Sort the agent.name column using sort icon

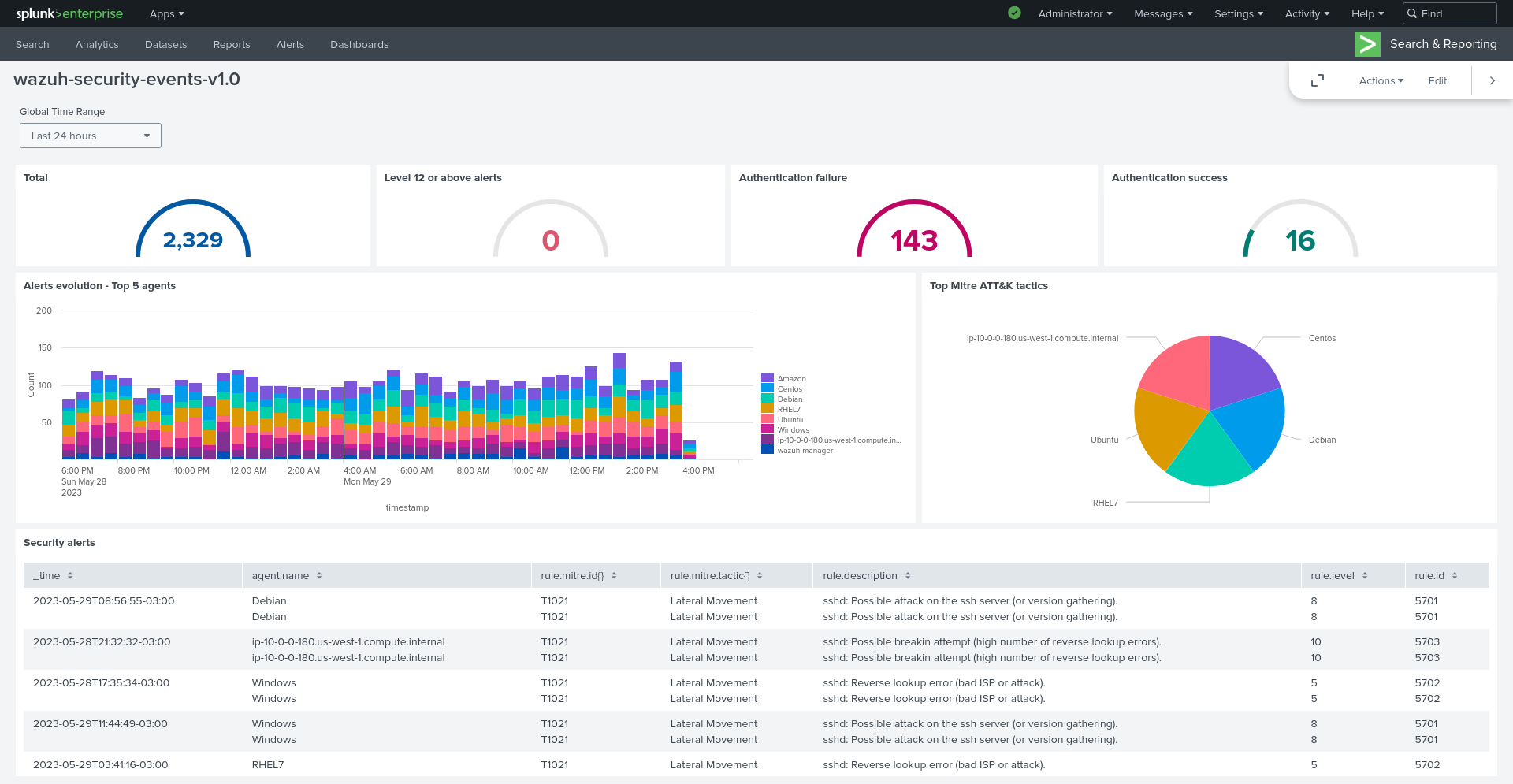[x=319, y=576]
